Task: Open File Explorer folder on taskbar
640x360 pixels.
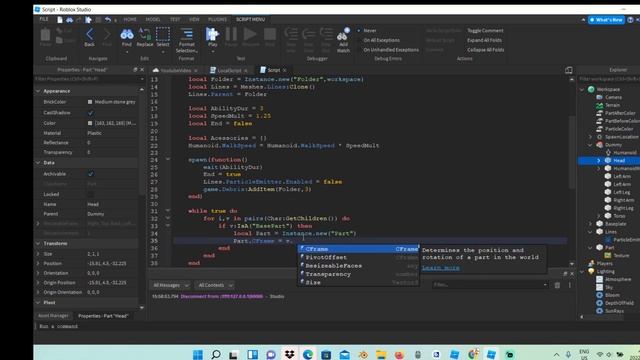Action: [x=381, y=354]
